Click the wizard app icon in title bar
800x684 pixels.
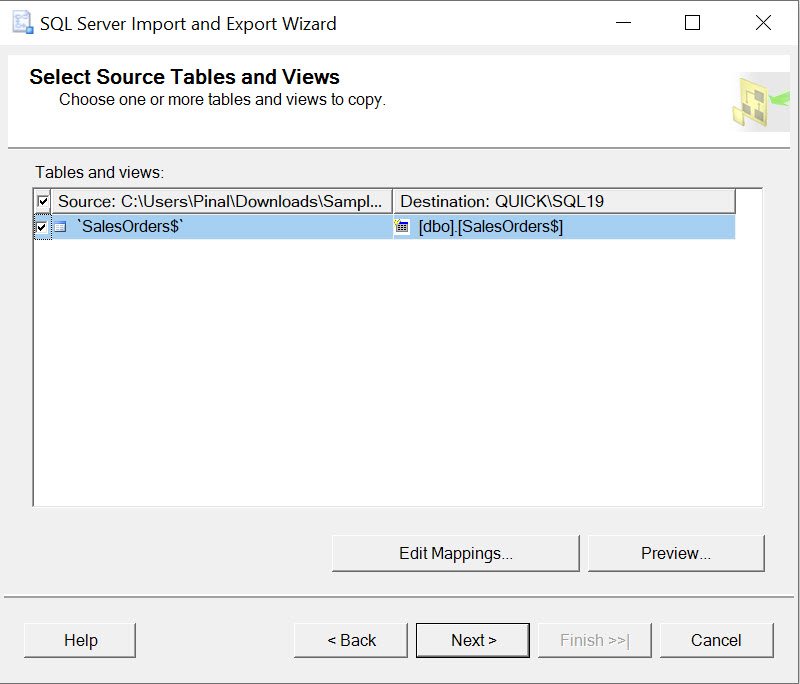point(22,23)
